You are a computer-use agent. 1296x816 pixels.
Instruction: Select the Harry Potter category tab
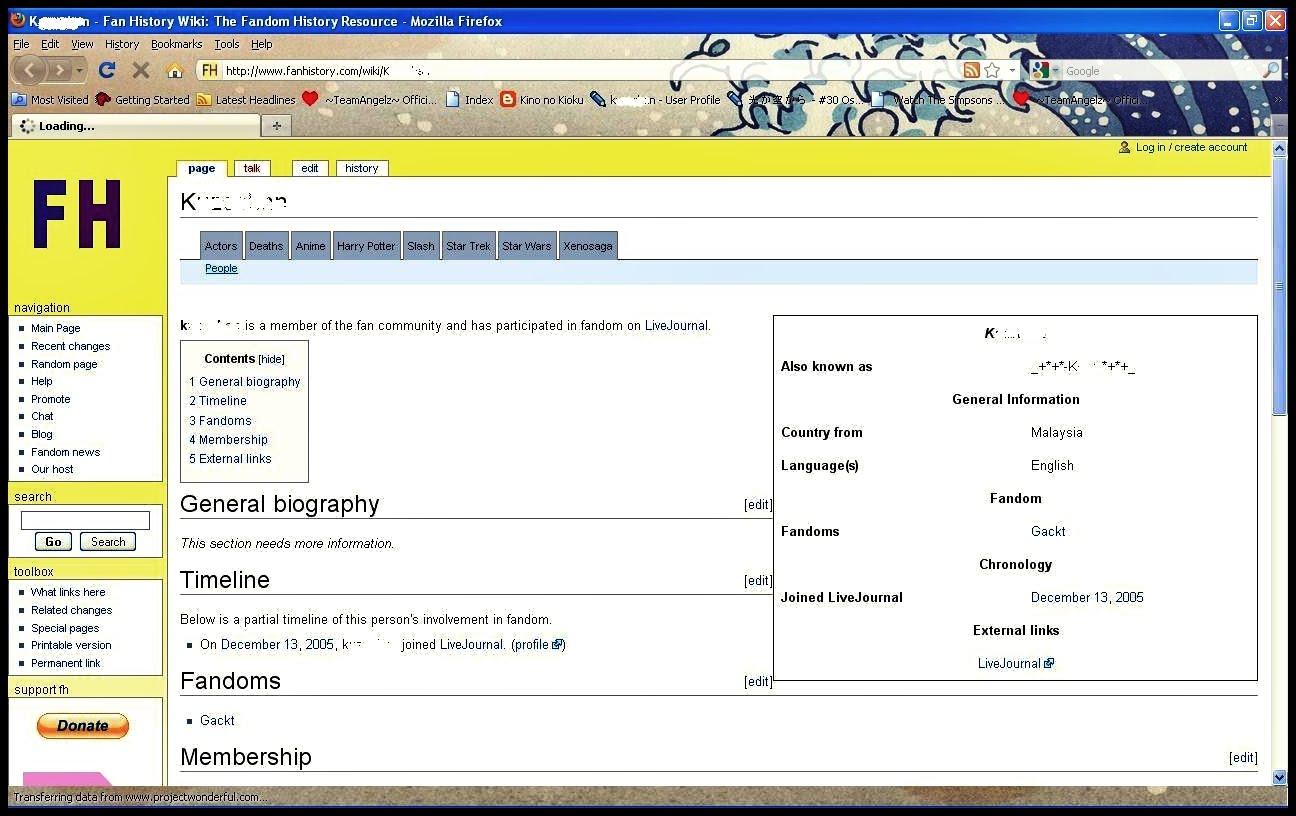point(366,246)
